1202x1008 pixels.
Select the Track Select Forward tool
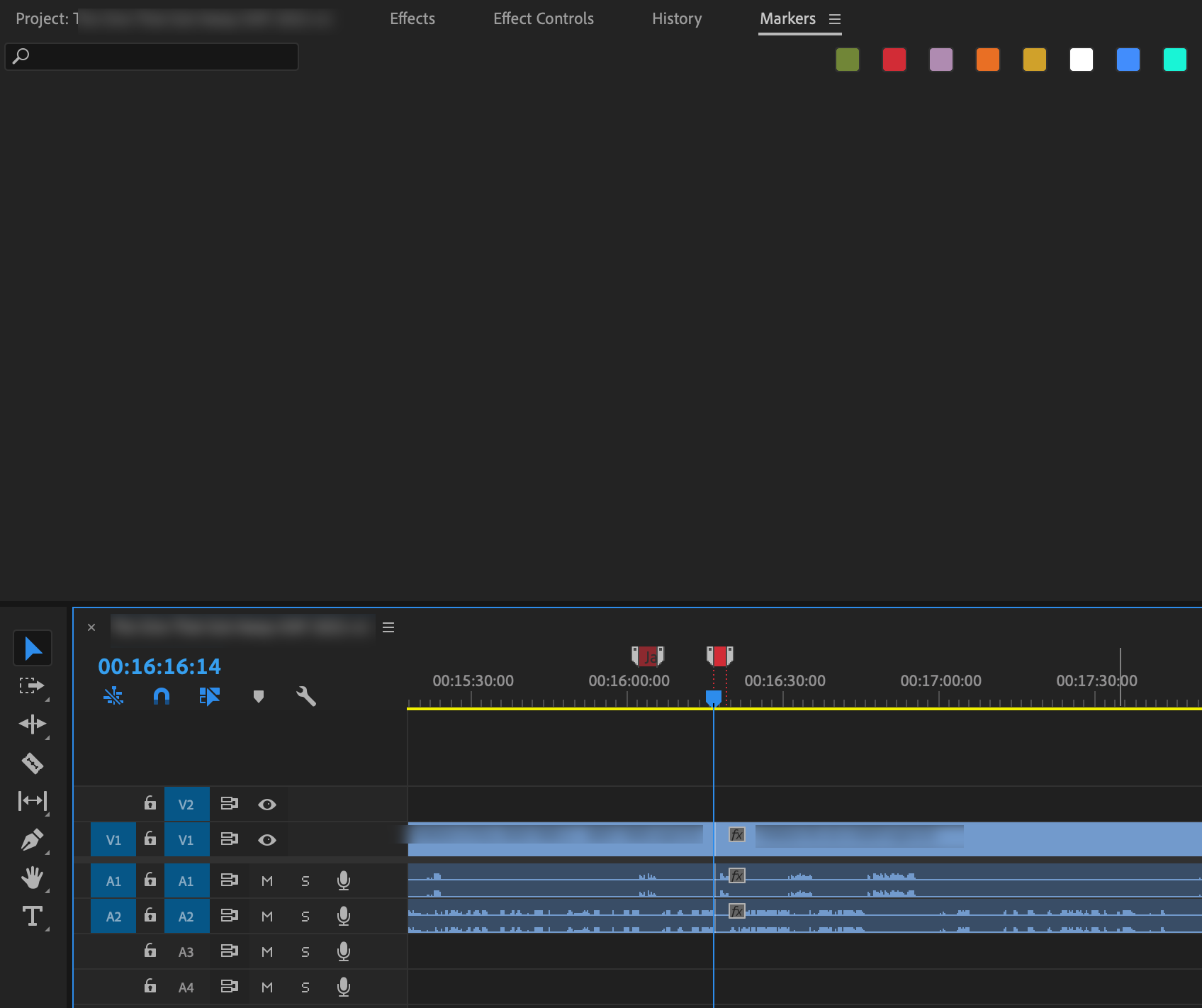pos(33,685)
